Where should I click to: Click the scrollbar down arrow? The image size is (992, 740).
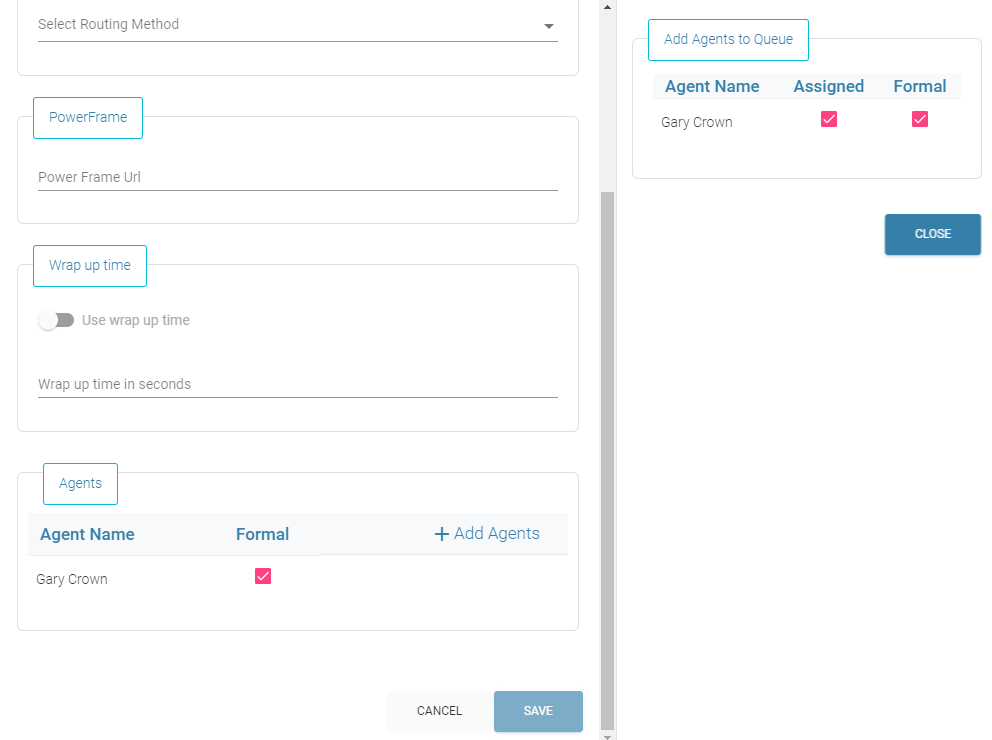point(606,734)
